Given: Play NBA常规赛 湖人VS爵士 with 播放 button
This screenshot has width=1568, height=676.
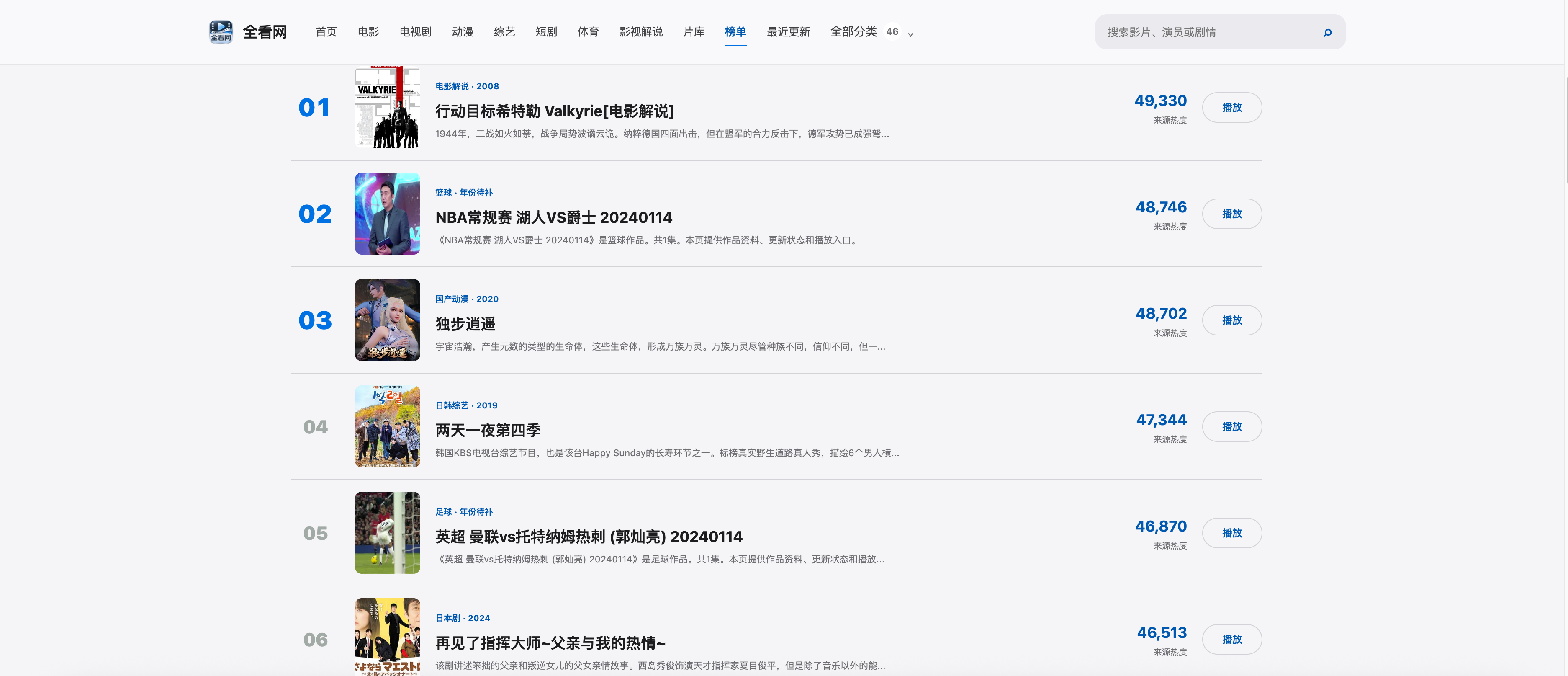Looking at the screenshot, I should click(x=1232, y=214).
